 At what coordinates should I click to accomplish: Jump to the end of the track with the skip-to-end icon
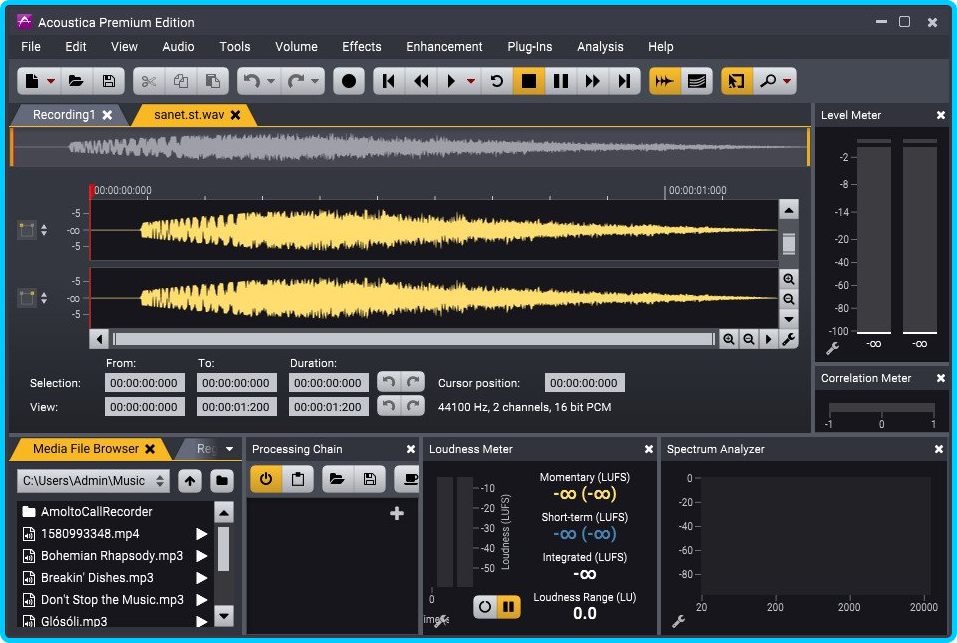pos(624,81)
